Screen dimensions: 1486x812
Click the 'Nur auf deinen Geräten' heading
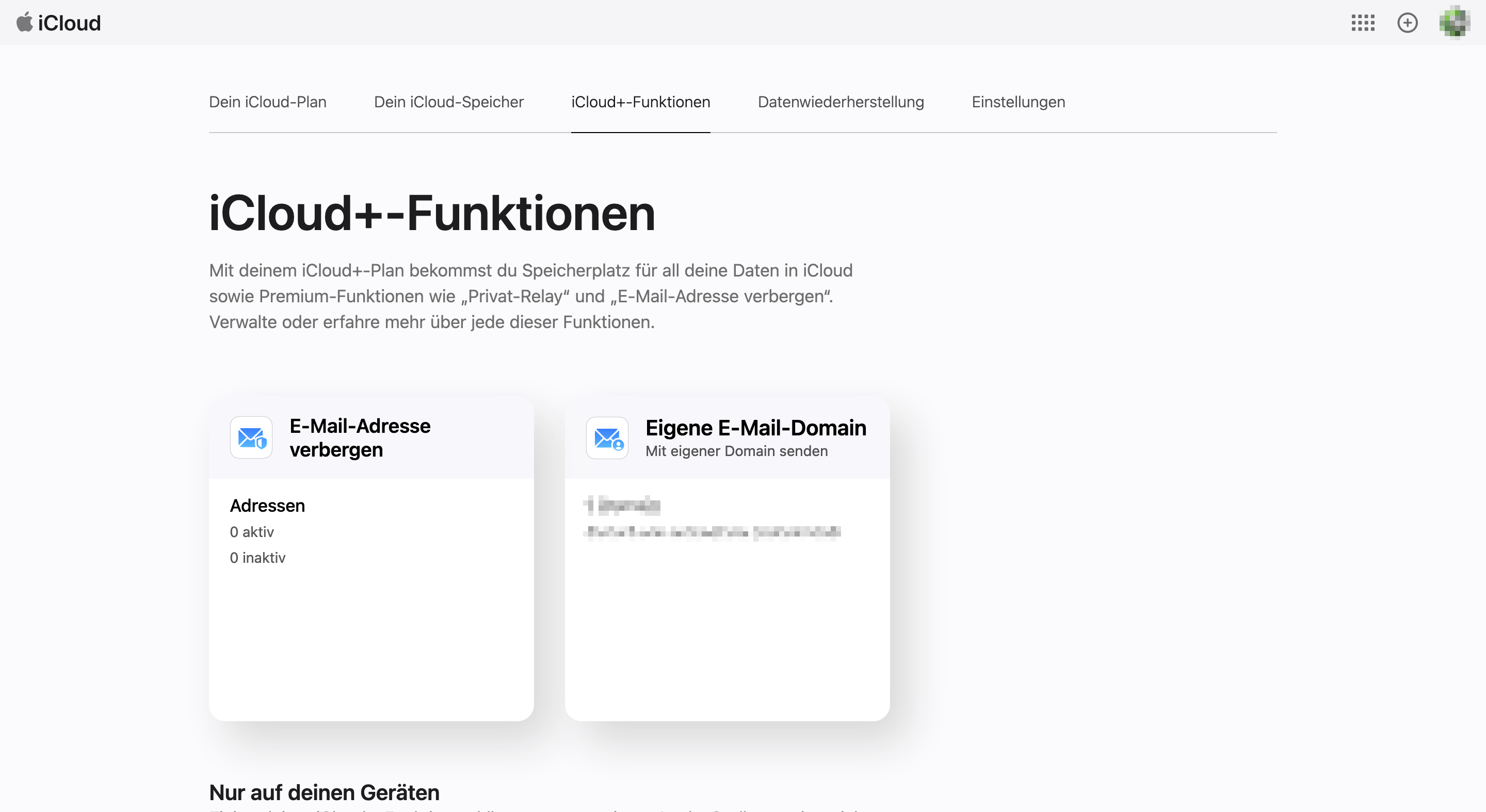coord(324,792)
